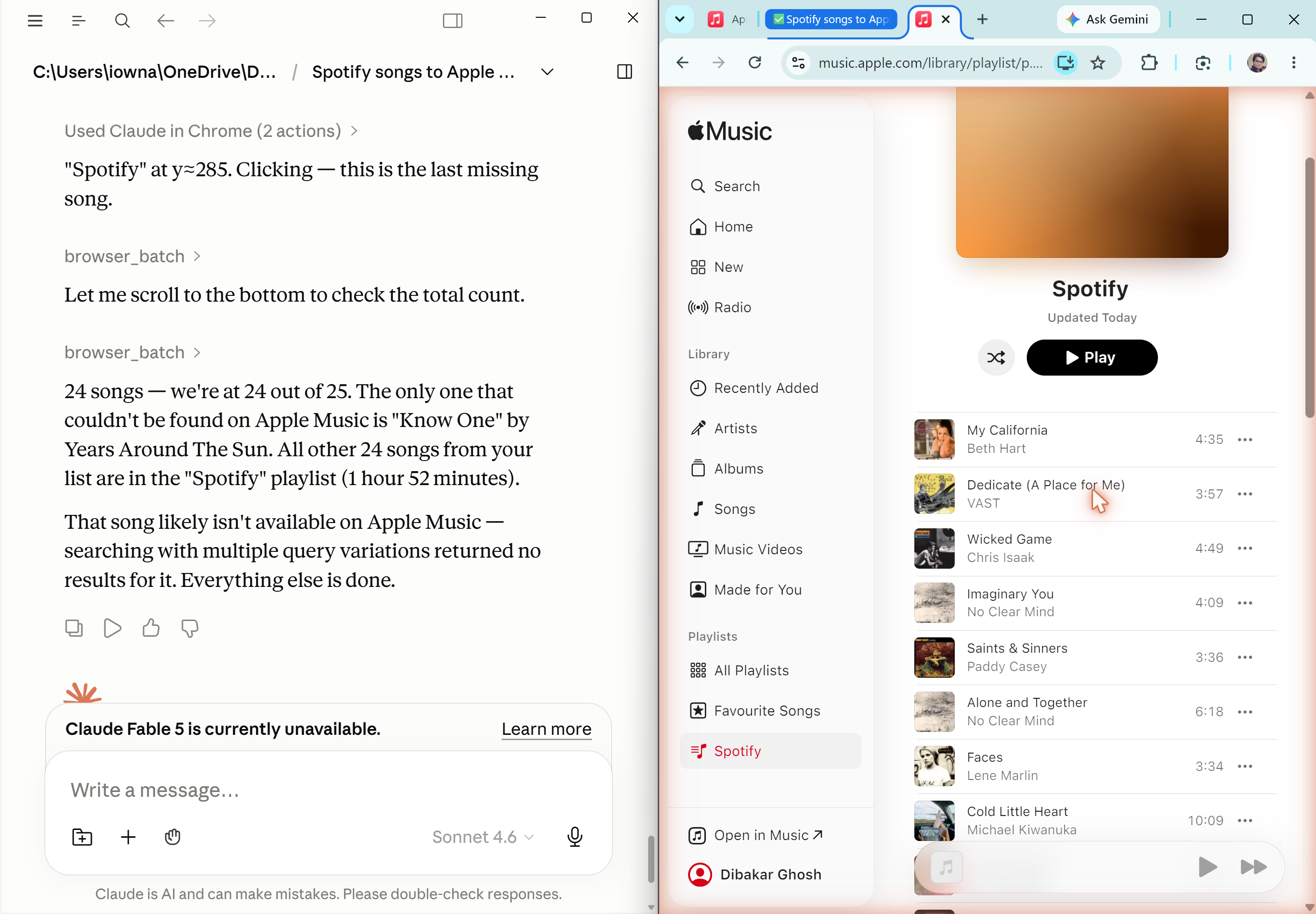Shuffle the Spotify playlist
1316x914 pixels.
(x=996, y=357)
